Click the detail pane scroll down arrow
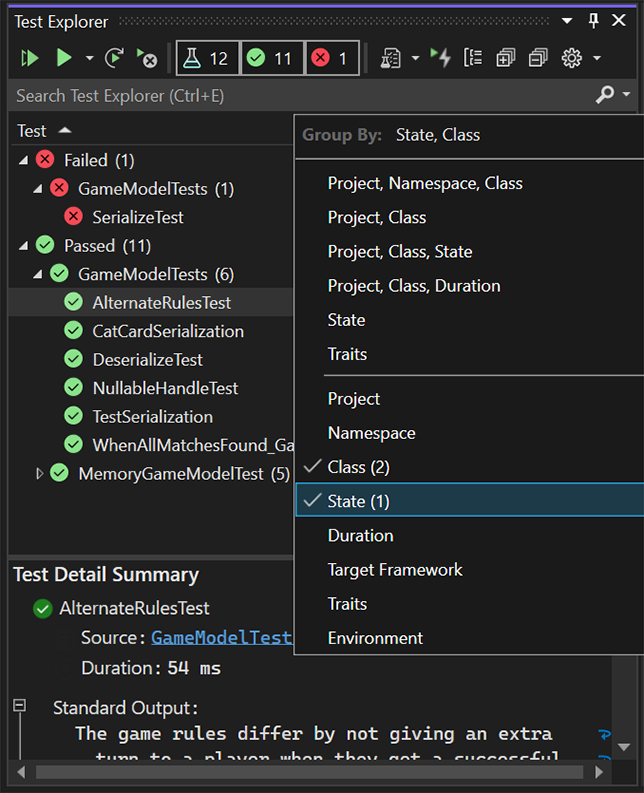This screenshot has height=793, width=644. coord(624,747)
